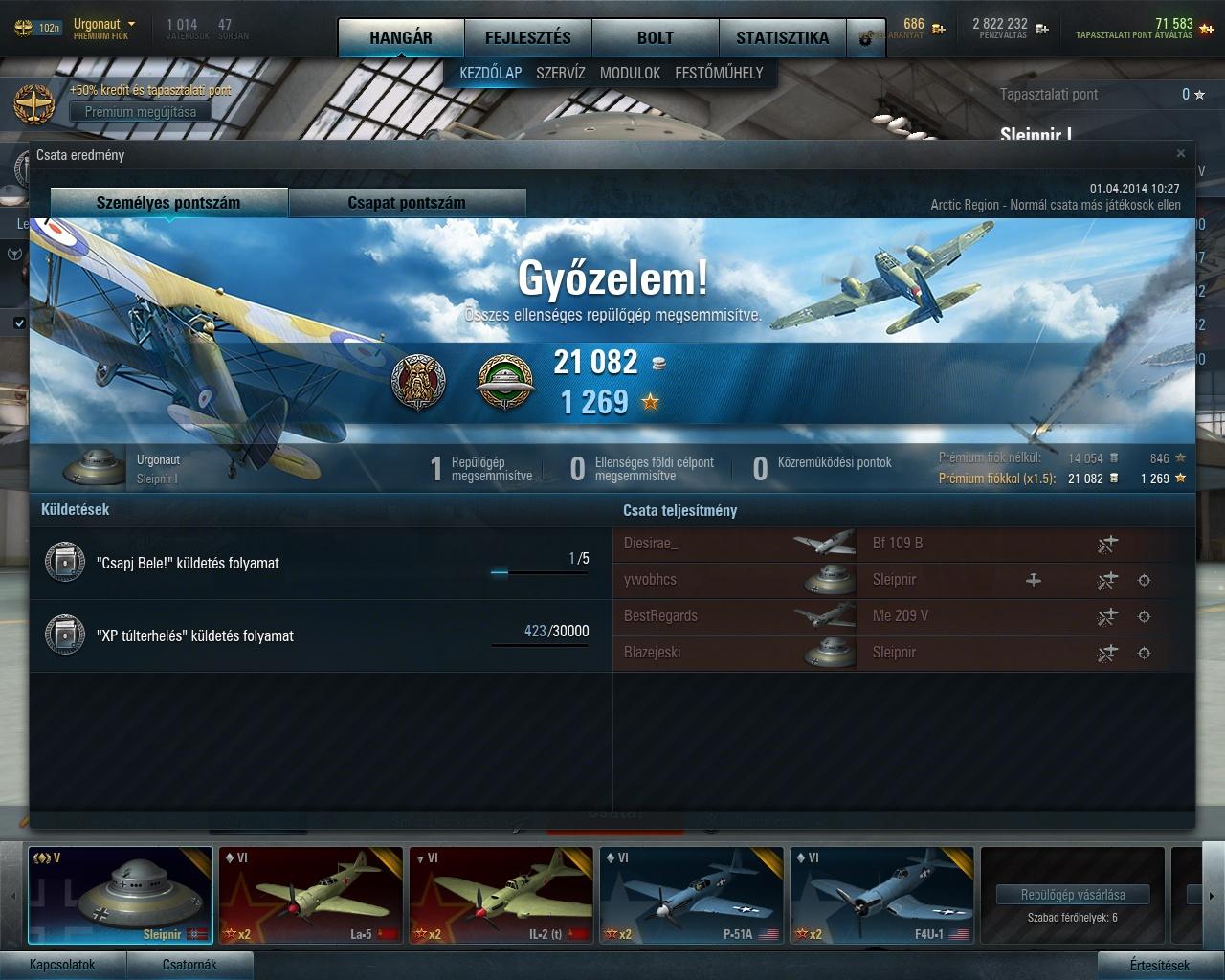The width and height of the screenshot is (1225, 980).
Task: Select the HANGÁR main tab
Action: point(401,38)
